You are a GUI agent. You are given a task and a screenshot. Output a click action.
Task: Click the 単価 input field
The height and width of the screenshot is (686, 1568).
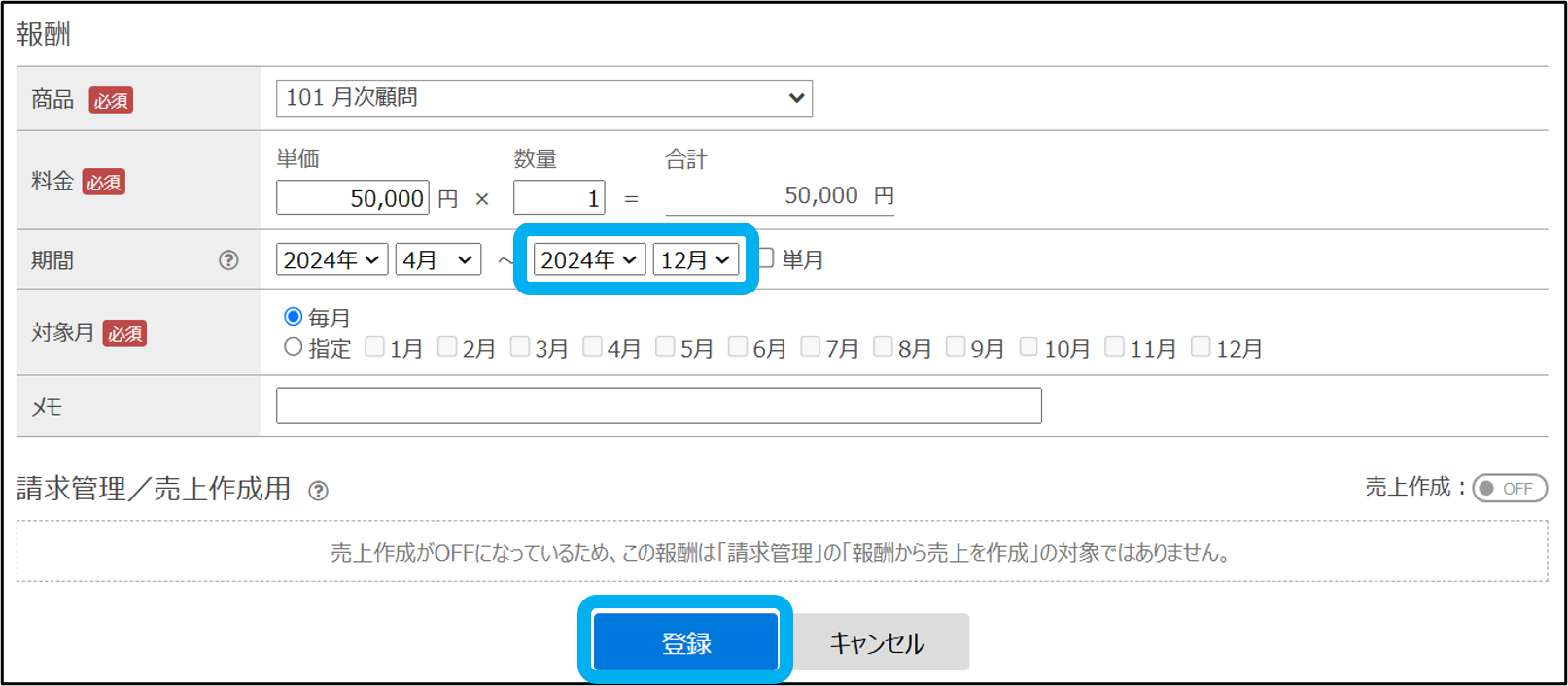click(352, 198)
